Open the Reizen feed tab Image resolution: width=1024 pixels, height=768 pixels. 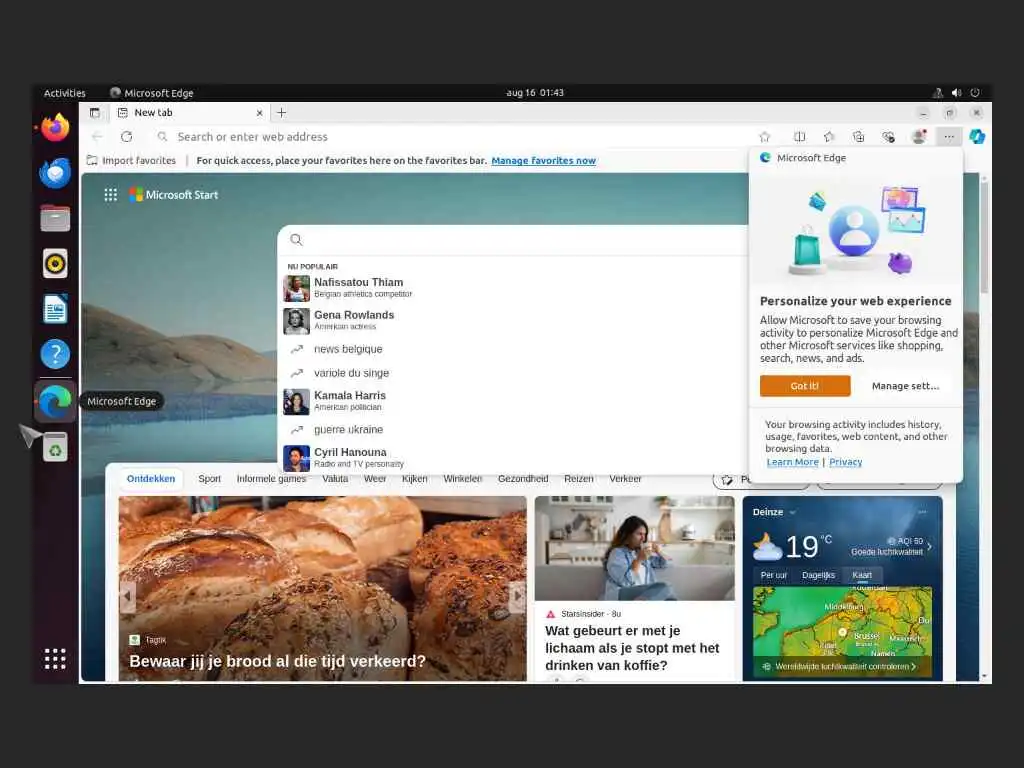[579, 479]
